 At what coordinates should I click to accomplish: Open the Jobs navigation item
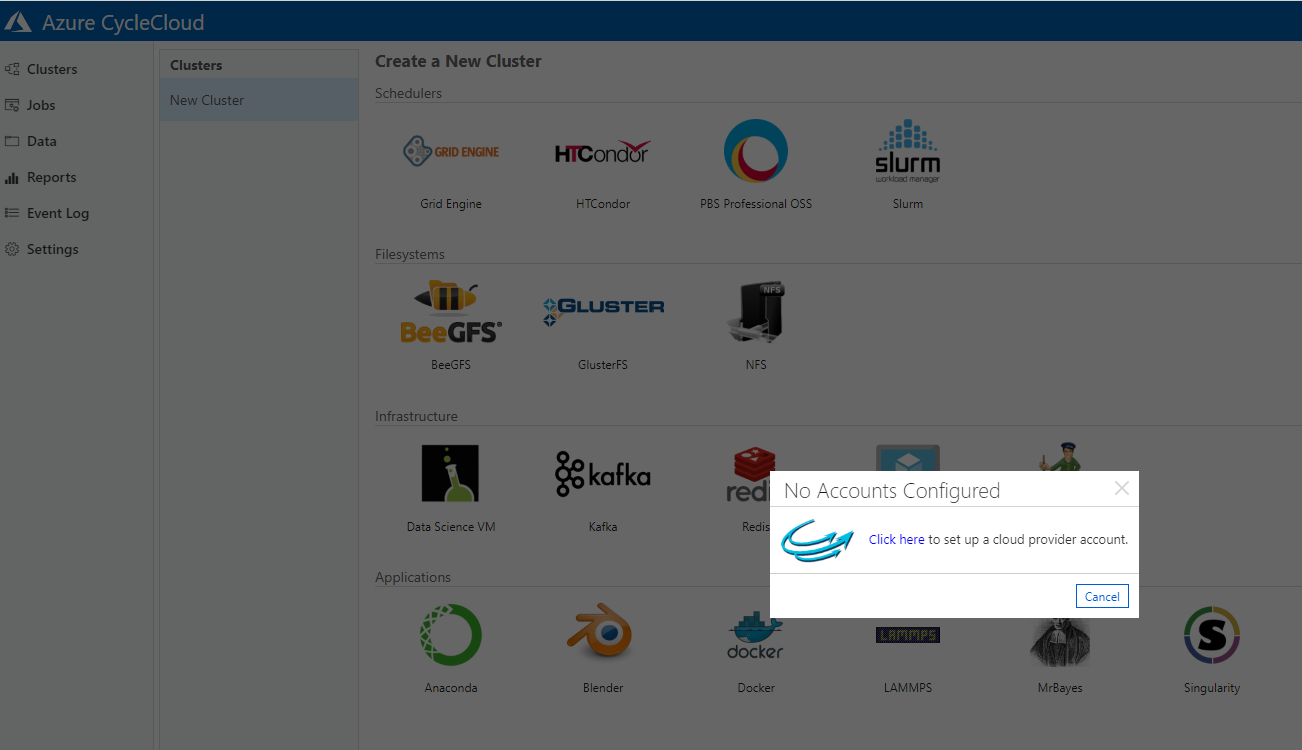pyautogui.click(x=41, y=105)
